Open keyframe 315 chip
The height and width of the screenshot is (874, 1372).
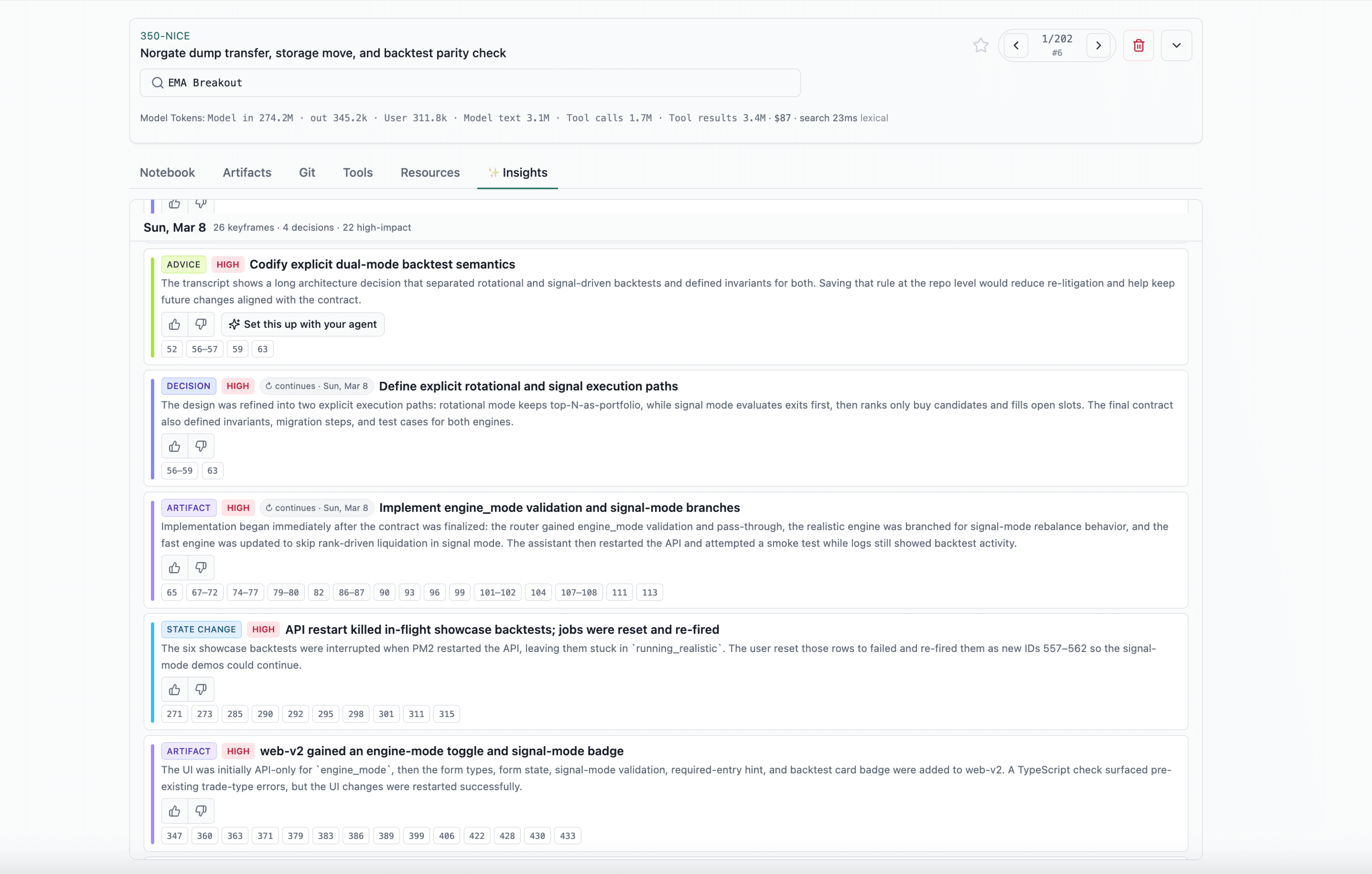(446, 714)
